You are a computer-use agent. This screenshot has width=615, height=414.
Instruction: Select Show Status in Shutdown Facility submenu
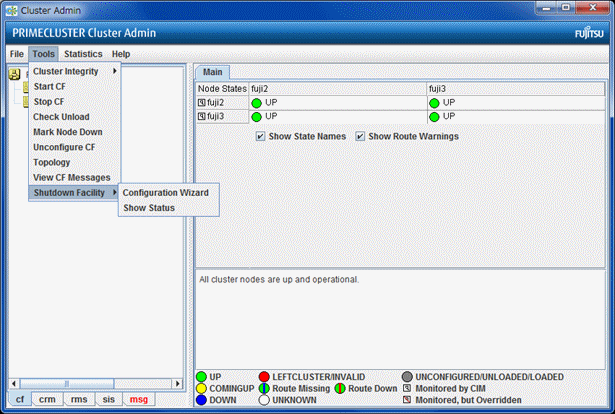[169, 208]
